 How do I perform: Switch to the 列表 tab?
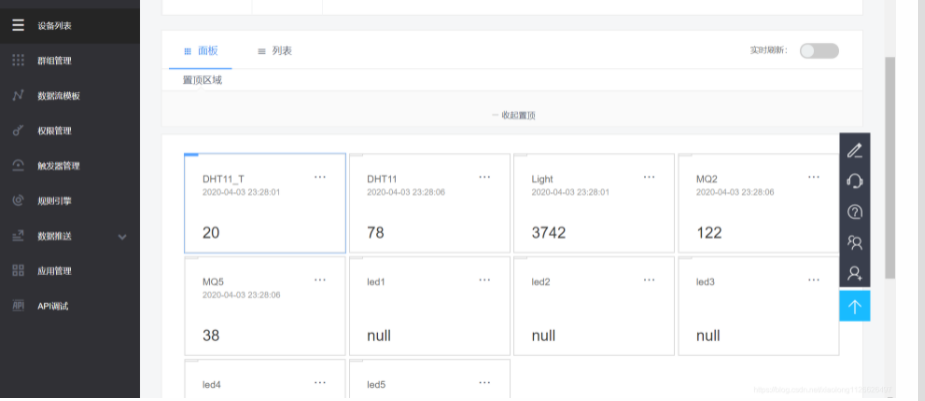click(x=275, y=51)
